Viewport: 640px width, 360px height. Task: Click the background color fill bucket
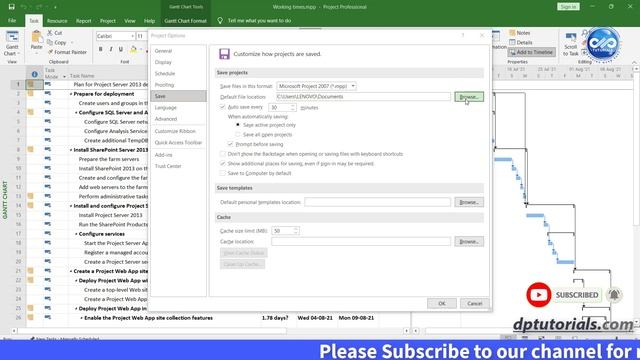point(133,49)
